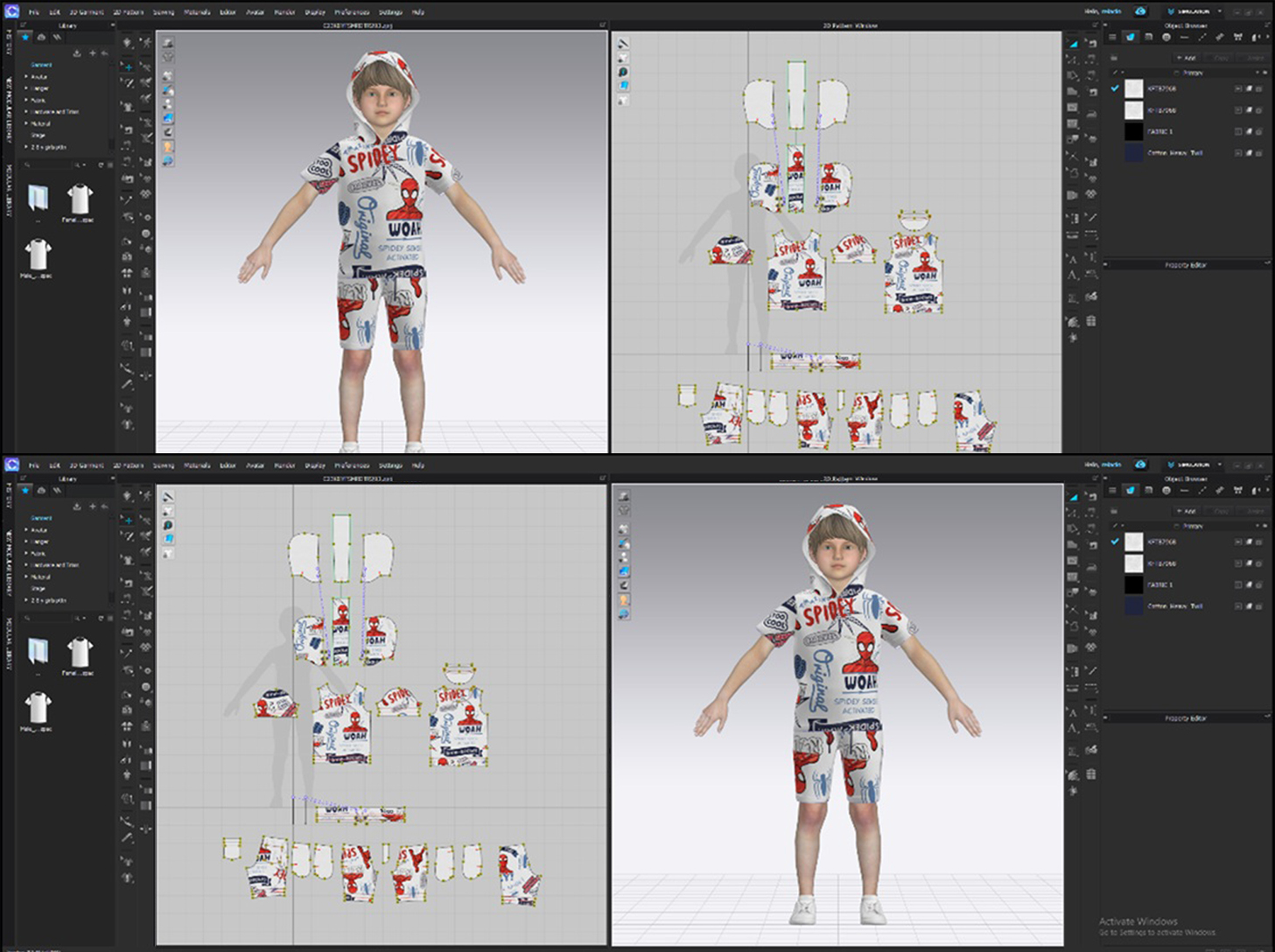
Task: Click the download icon in upper Library panel
Action: click(x=77, y=53)
